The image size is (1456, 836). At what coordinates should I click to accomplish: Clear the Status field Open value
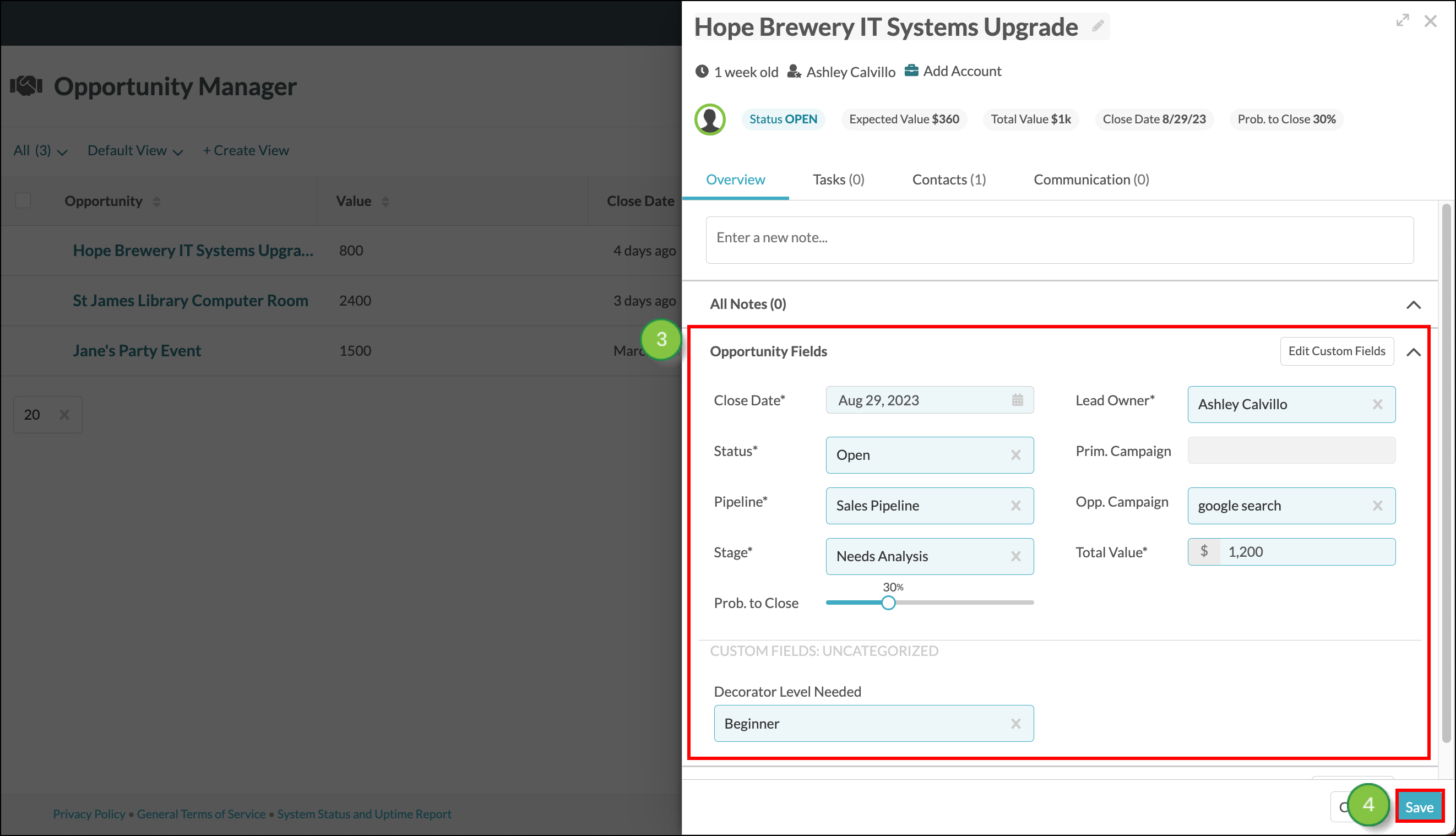[x=1015, y=455]
